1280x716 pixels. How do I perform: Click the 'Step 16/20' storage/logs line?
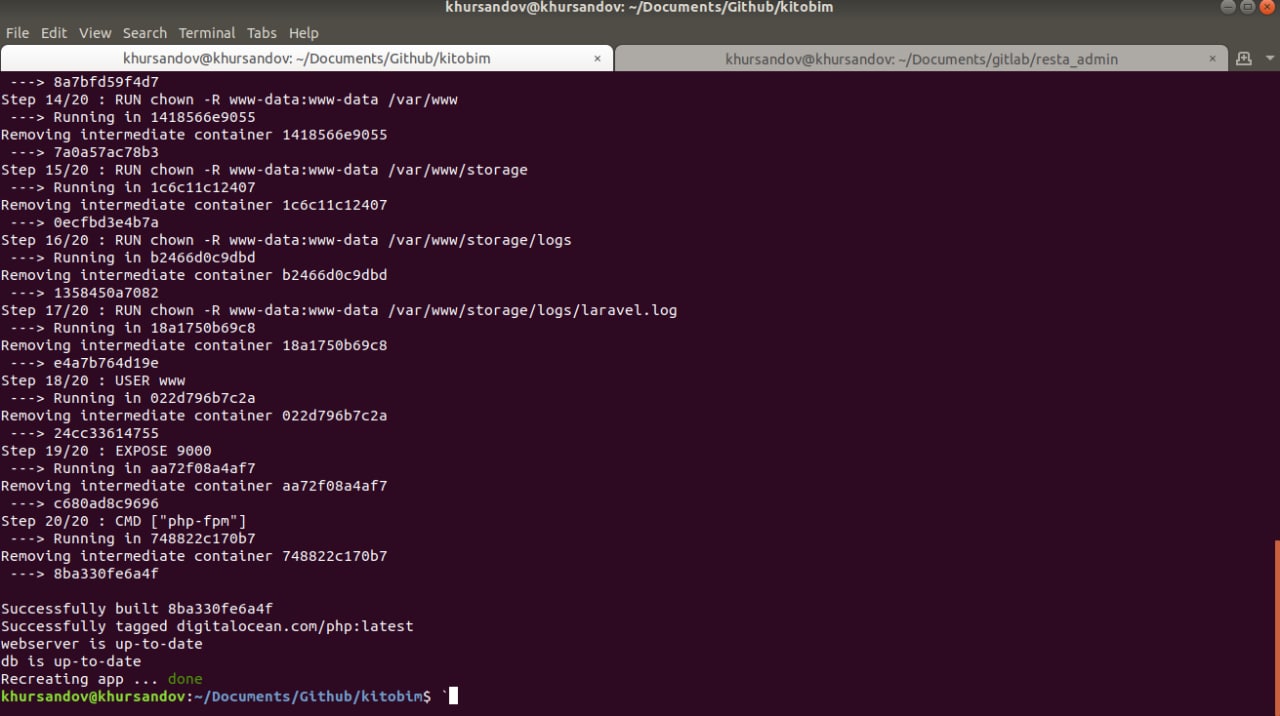coord(286,240)
